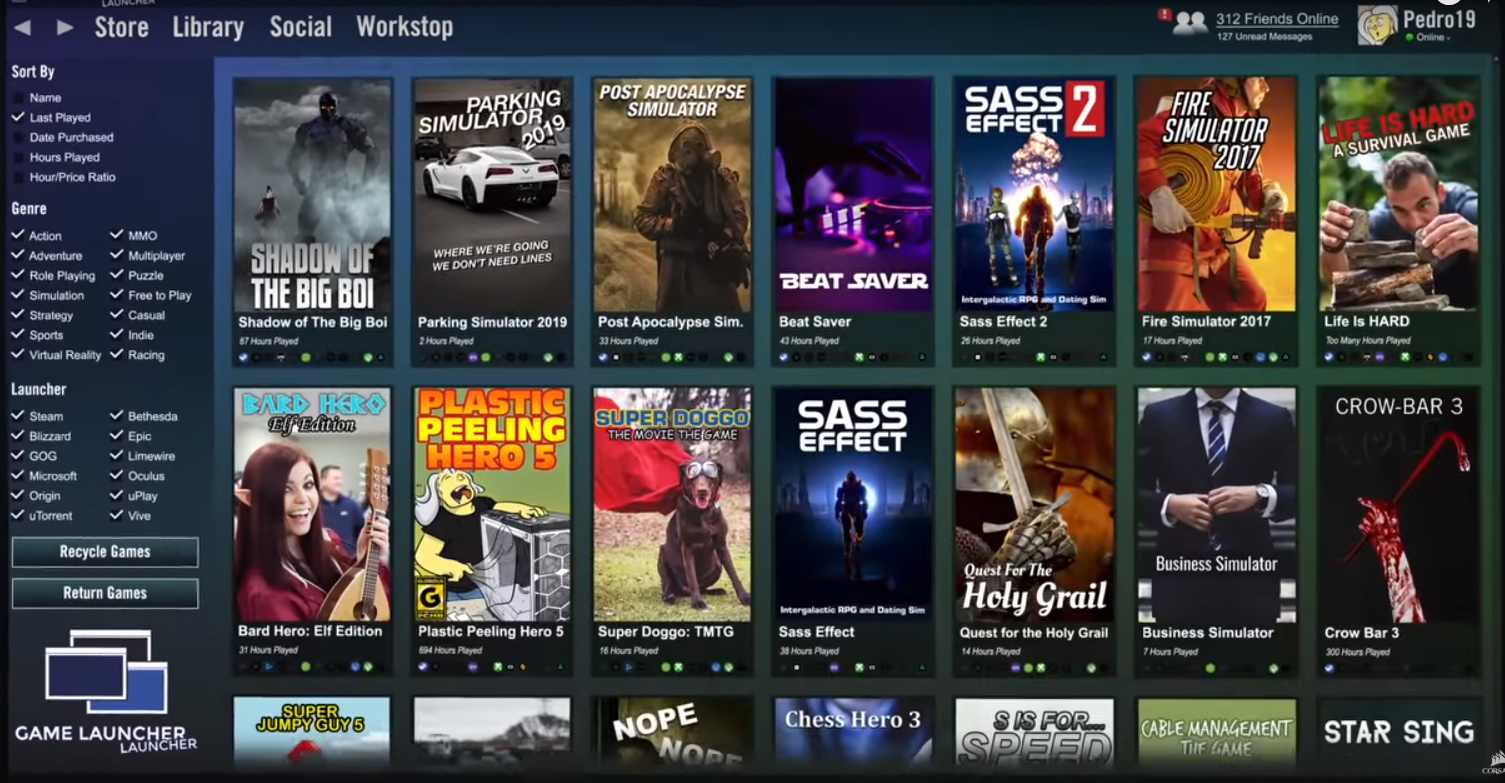
Task: Click the Return Games button
Action: 105,593
